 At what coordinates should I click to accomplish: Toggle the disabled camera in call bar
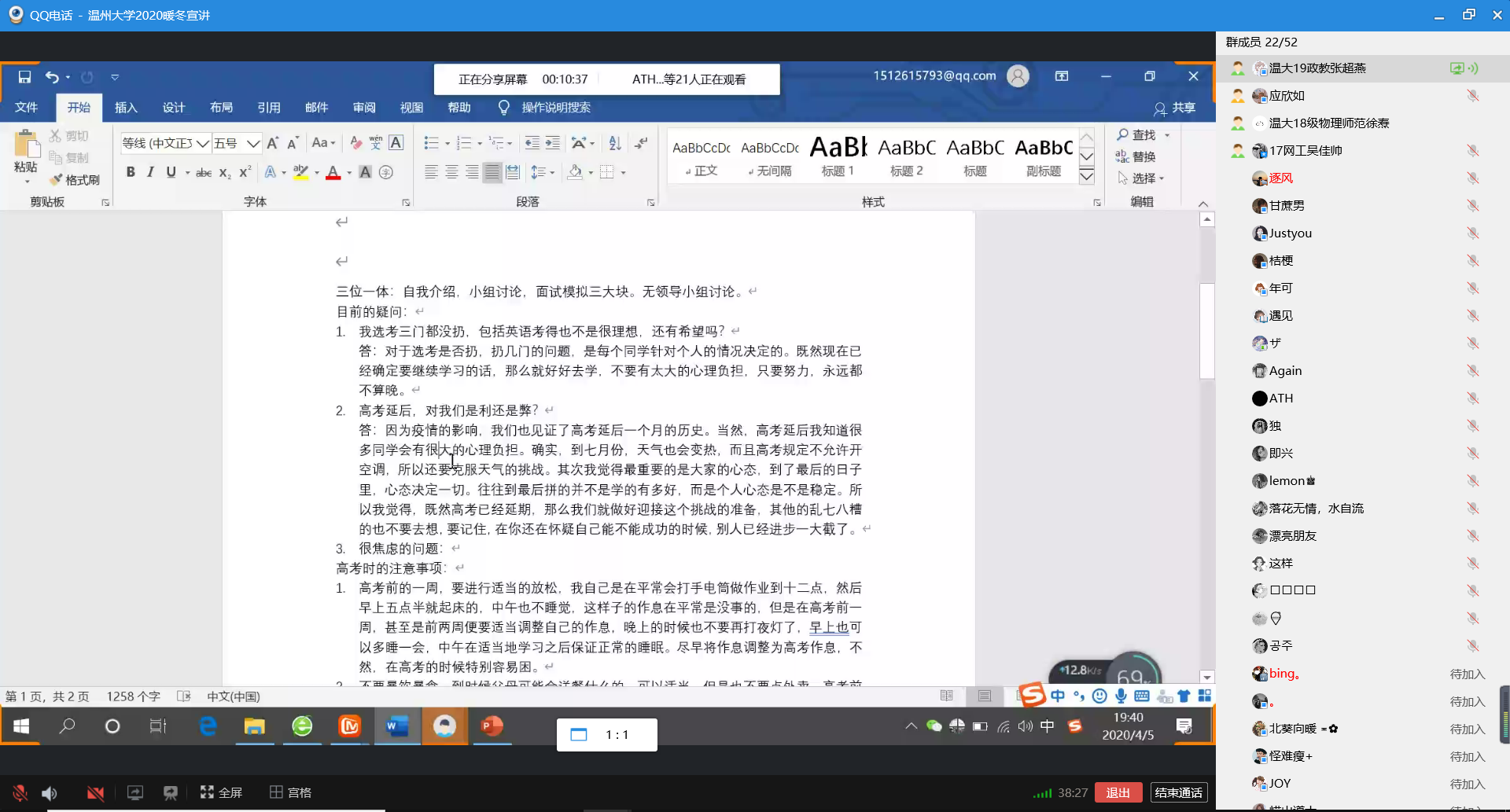95,792
